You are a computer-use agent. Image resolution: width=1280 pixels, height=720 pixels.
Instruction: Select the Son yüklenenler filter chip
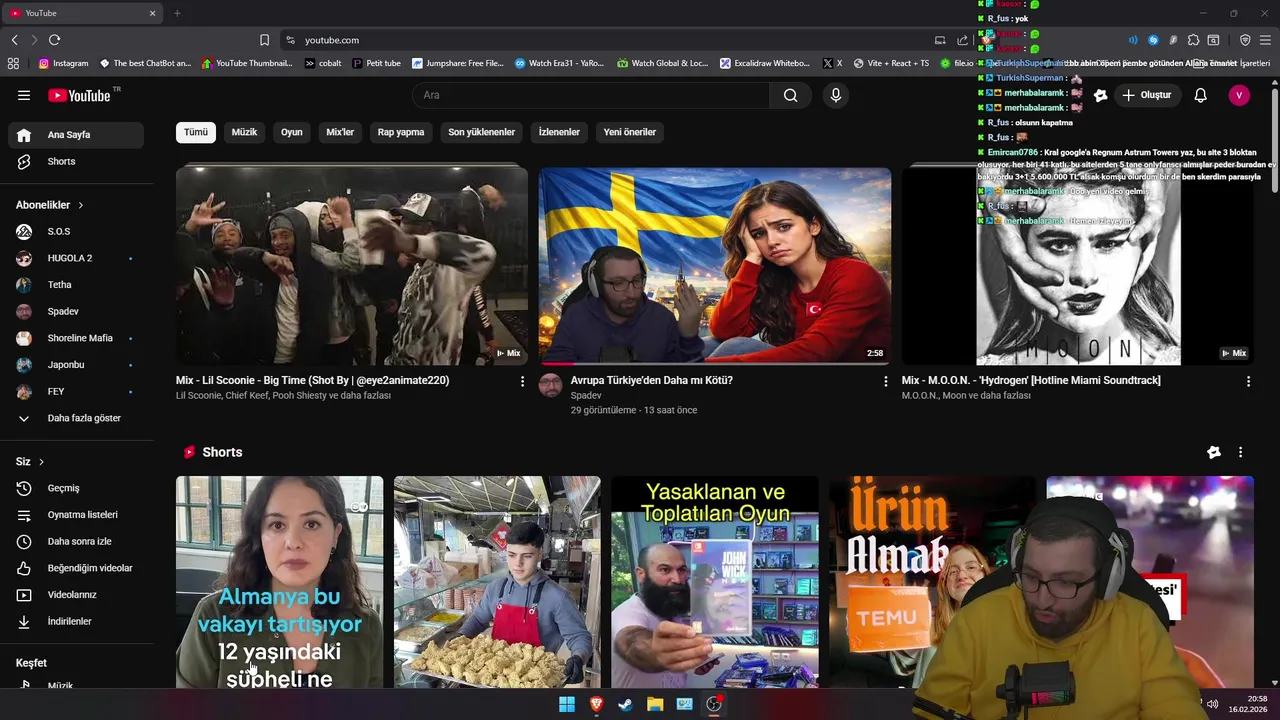[481, 132]
